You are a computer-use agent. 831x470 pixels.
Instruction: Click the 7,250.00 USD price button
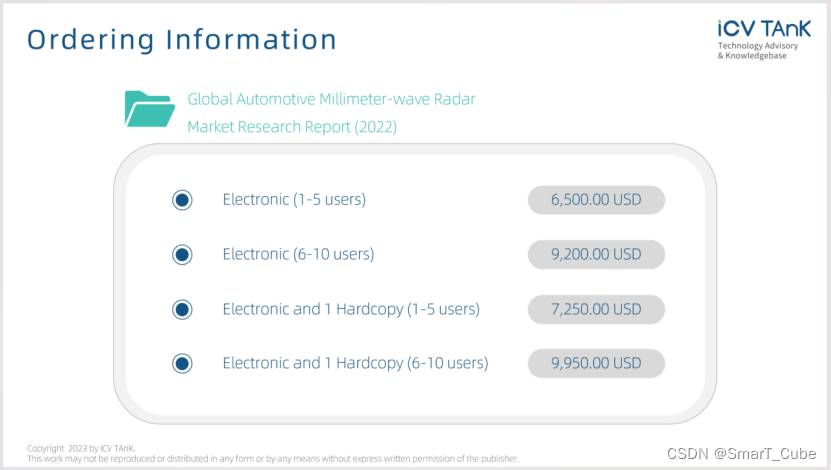(x=596, y=309)
